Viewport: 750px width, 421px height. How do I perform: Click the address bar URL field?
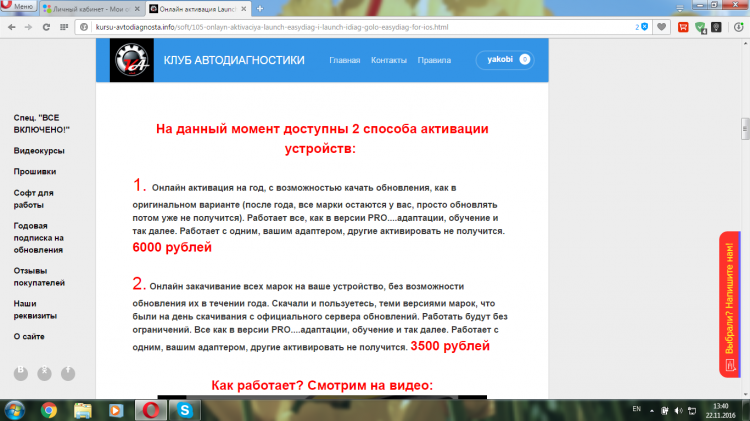pos(350,27)
